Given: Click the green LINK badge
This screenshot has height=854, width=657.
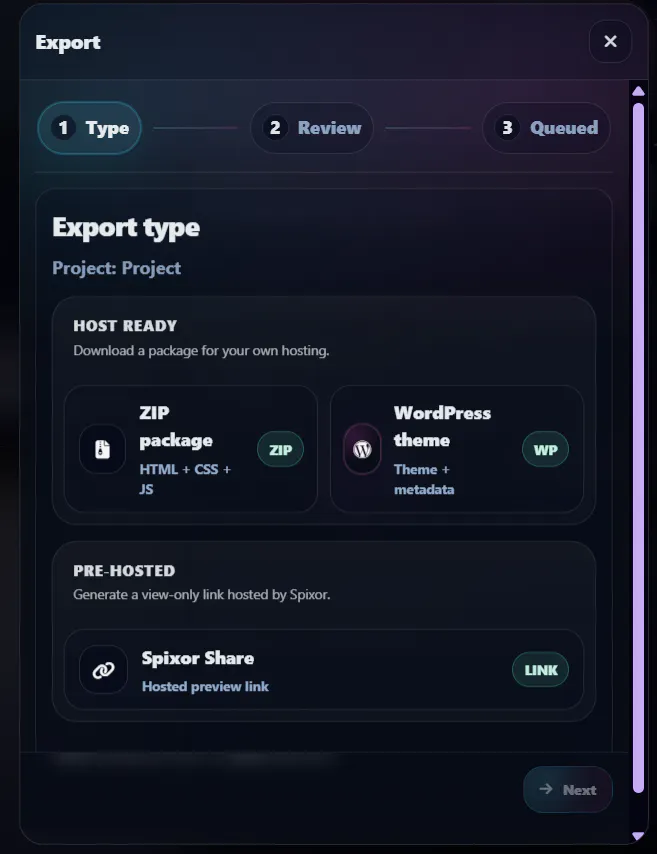Looking at the screenshot, I should coord(540,670).
